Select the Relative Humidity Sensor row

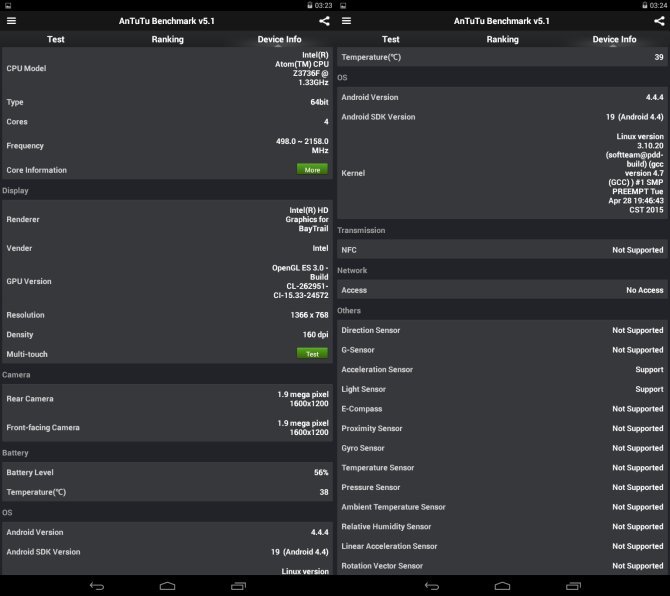[x=502, y=527]
